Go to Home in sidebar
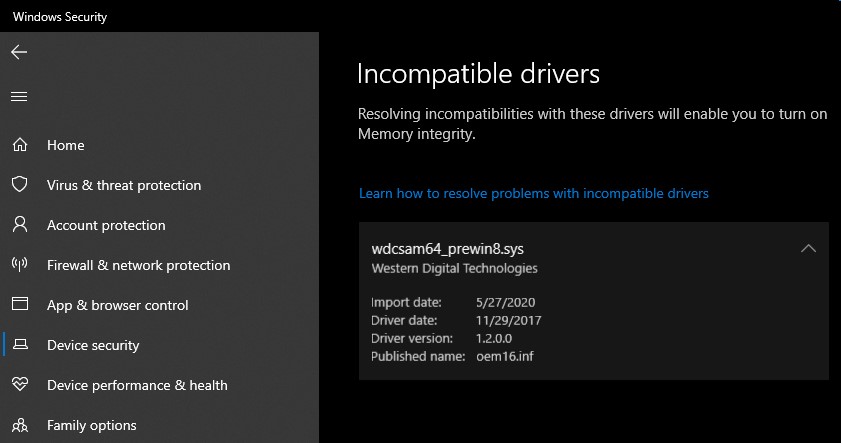Viewport: 841px width, 443px height. [66, 145]
